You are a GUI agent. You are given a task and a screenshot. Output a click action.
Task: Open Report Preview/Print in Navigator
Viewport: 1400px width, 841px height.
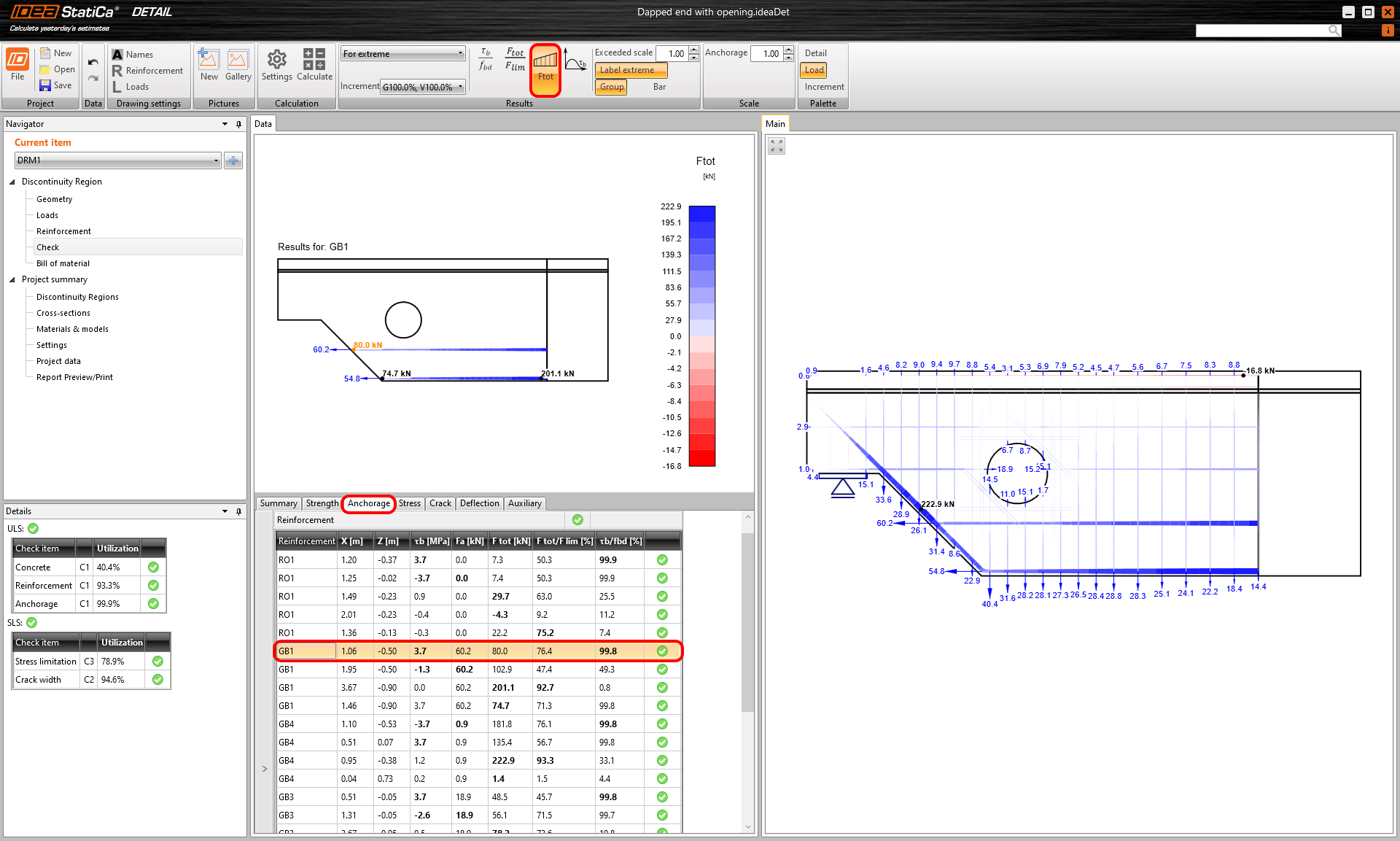coord(74,377)
